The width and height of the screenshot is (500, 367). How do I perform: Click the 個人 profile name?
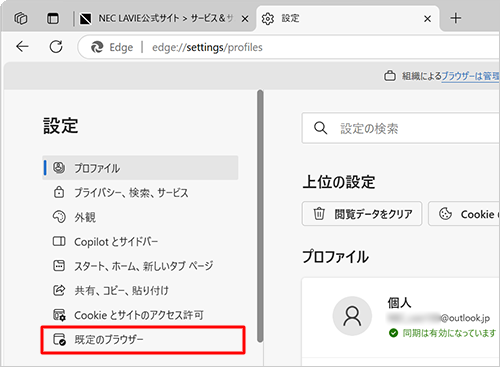(x=399, y=303)
